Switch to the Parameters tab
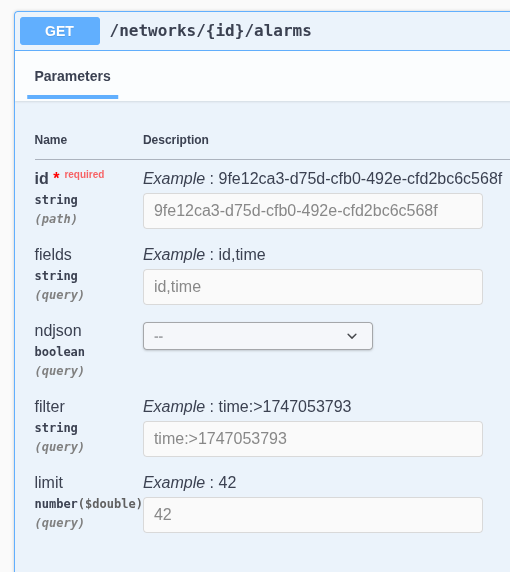 click(72, 76)
